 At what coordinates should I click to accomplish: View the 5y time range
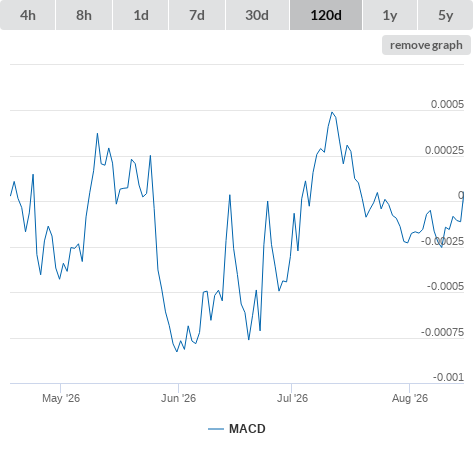coord(446,15)
